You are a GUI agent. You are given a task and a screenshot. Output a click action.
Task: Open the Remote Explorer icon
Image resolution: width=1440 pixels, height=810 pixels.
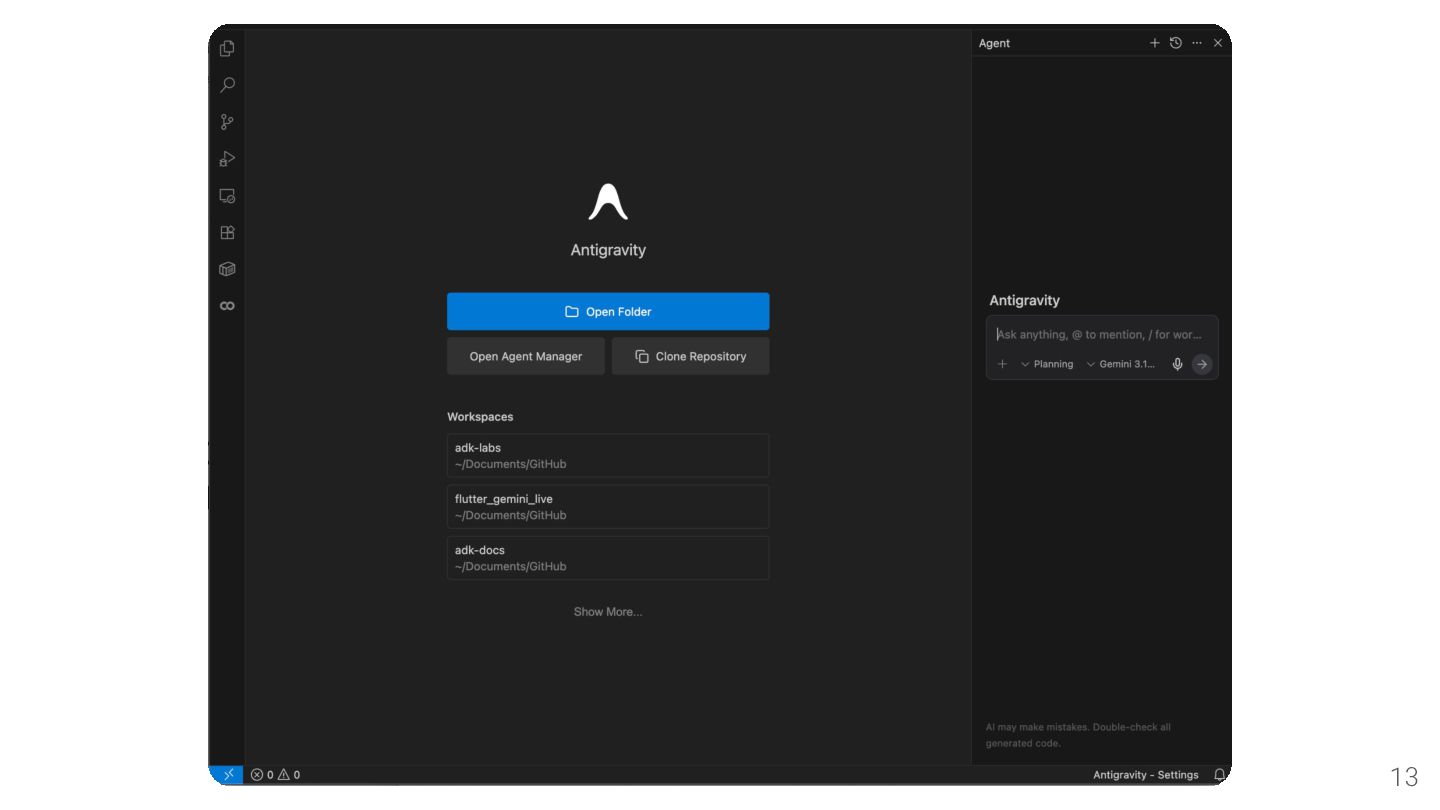[227, 196]
